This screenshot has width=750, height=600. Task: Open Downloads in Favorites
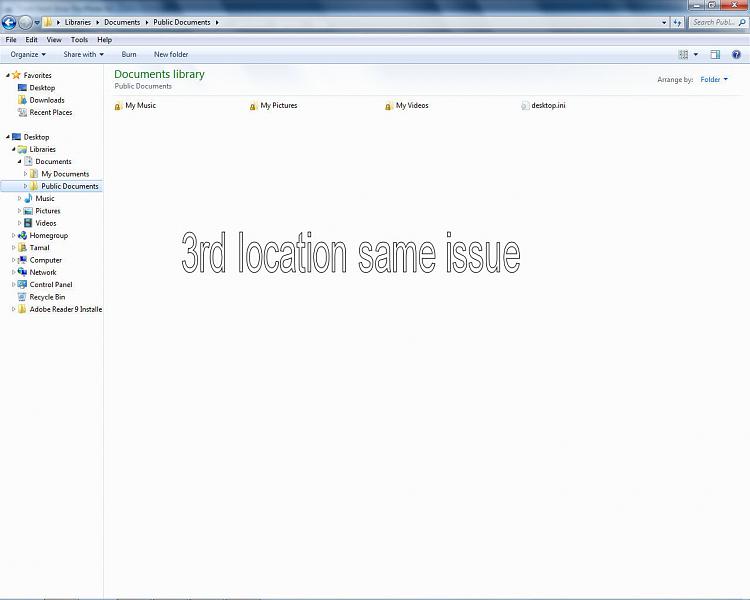click(x=41, y=100)
